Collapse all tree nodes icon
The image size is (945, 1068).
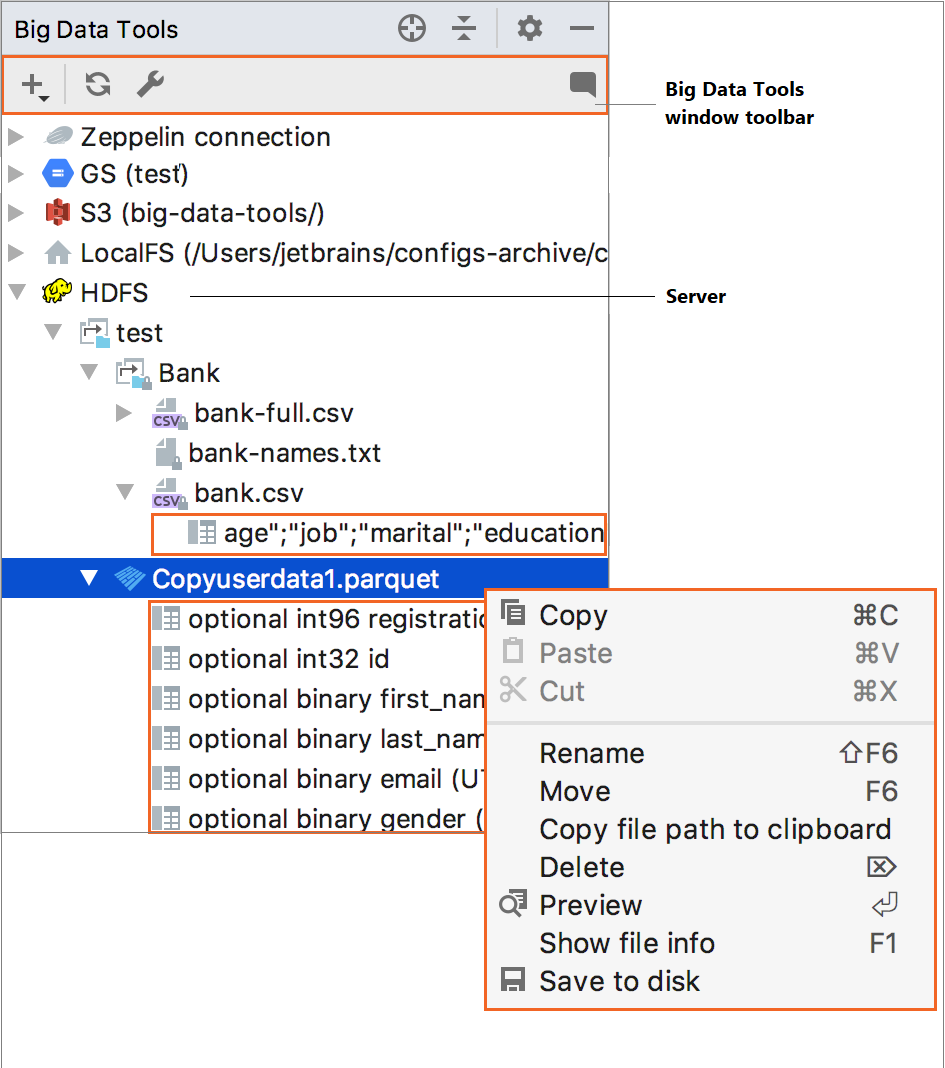click(x=463, y=29)
